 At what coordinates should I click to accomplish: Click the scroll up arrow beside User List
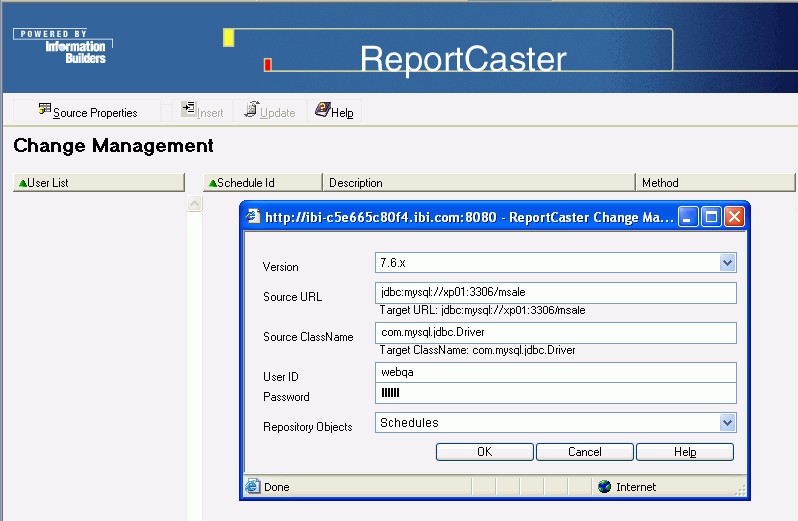point(194,204)
